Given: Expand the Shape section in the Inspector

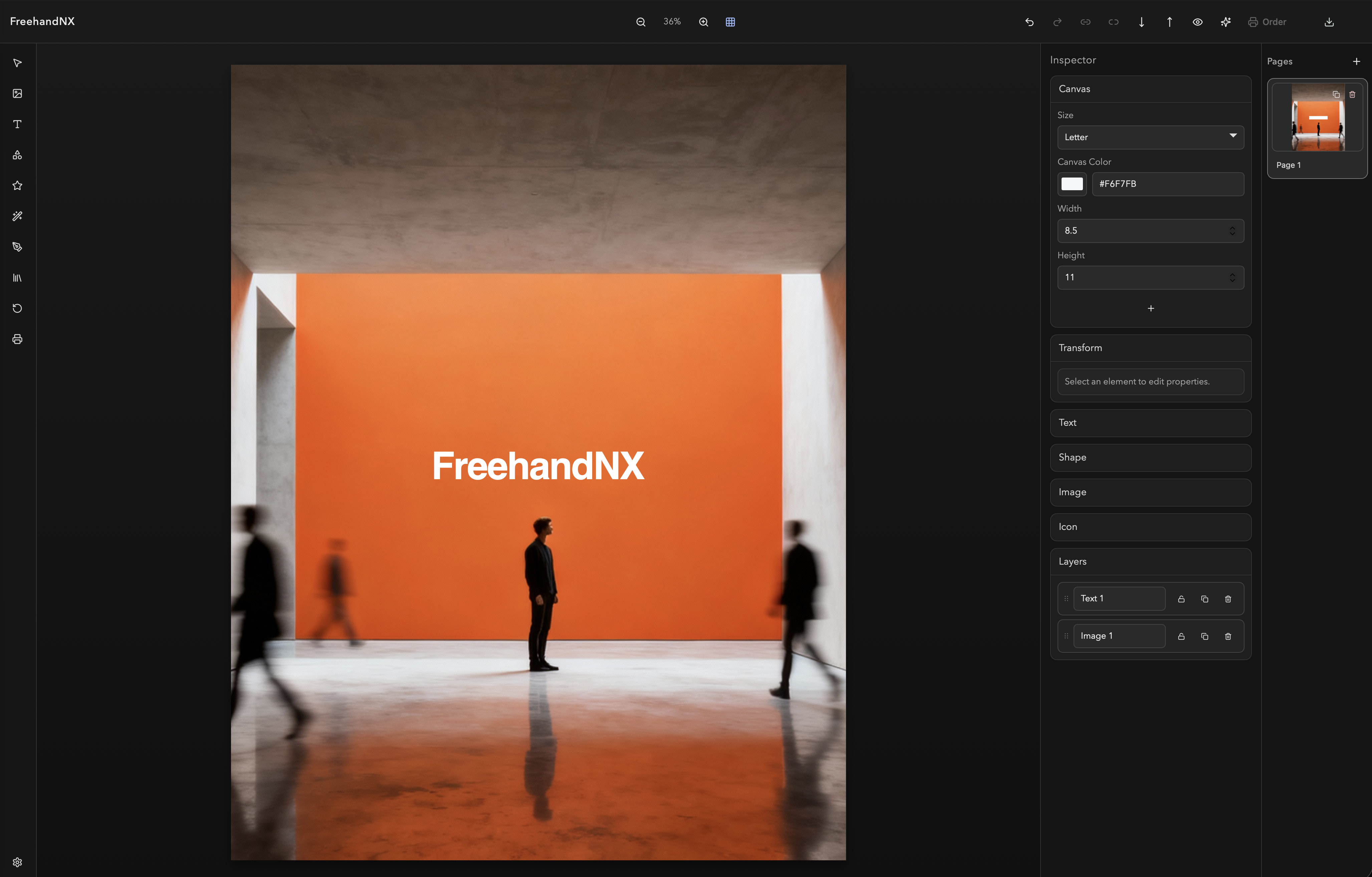Looking at the screenshot, I should pyautogui.click(x=1150, y=457).
